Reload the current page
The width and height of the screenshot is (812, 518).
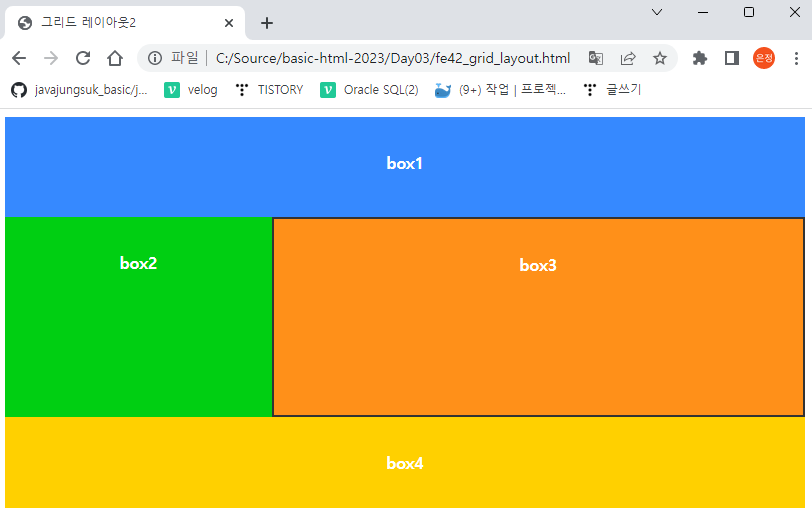[83, 58]
